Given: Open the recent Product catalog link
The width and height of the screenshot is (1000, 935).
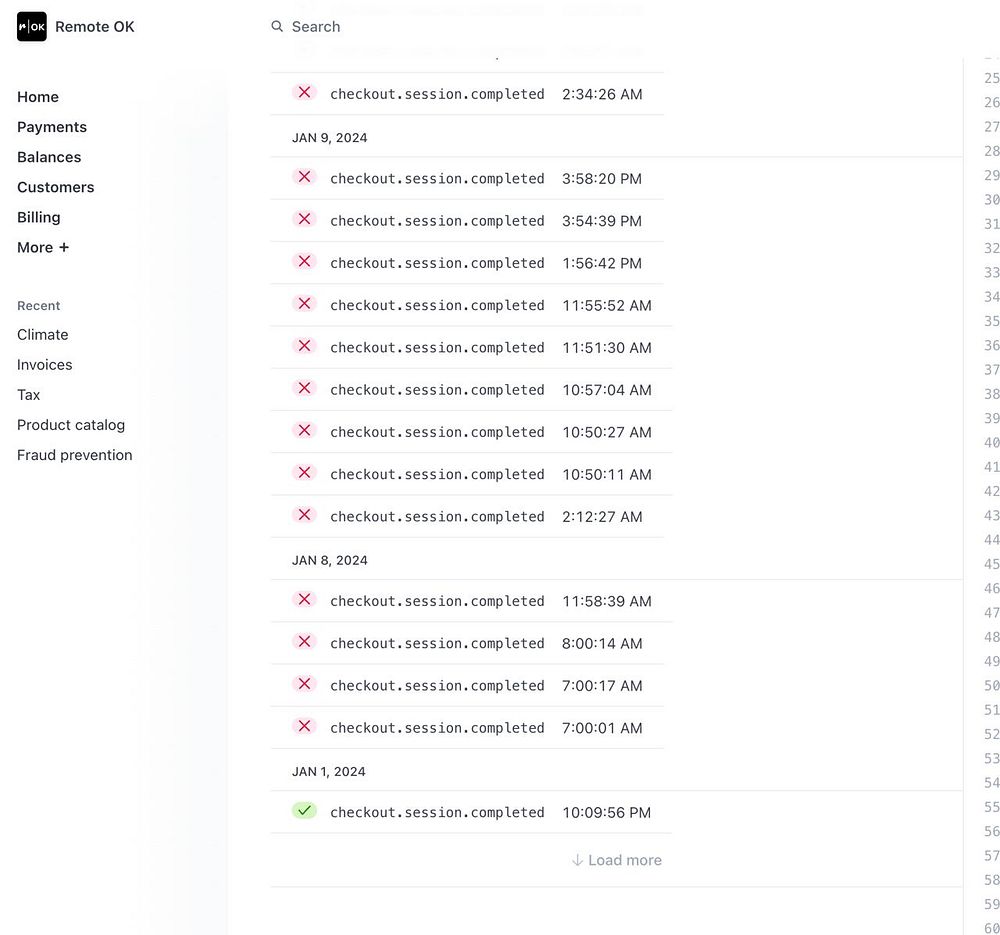Looking at the screenshot, I should pyautogui.click(x=71, y=425).
